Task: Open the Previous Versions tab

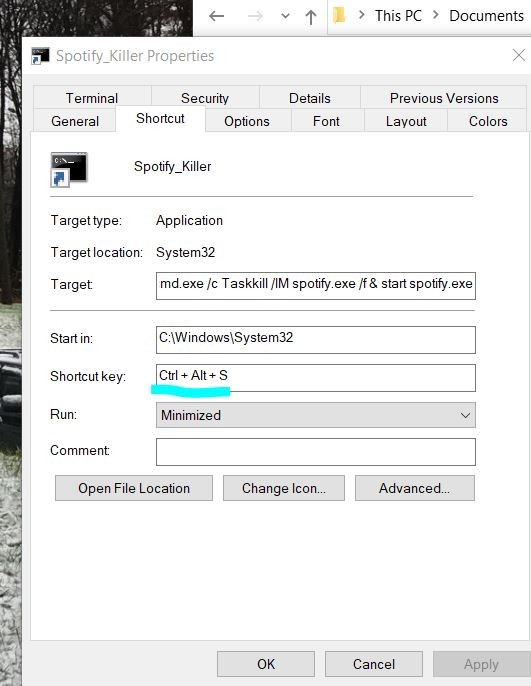Action: click(x=444, y=98)
